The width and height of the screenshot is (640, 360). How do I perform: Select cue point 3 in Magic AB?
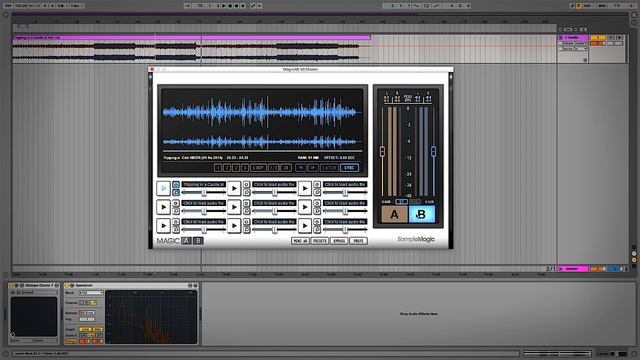click(236, 168)
